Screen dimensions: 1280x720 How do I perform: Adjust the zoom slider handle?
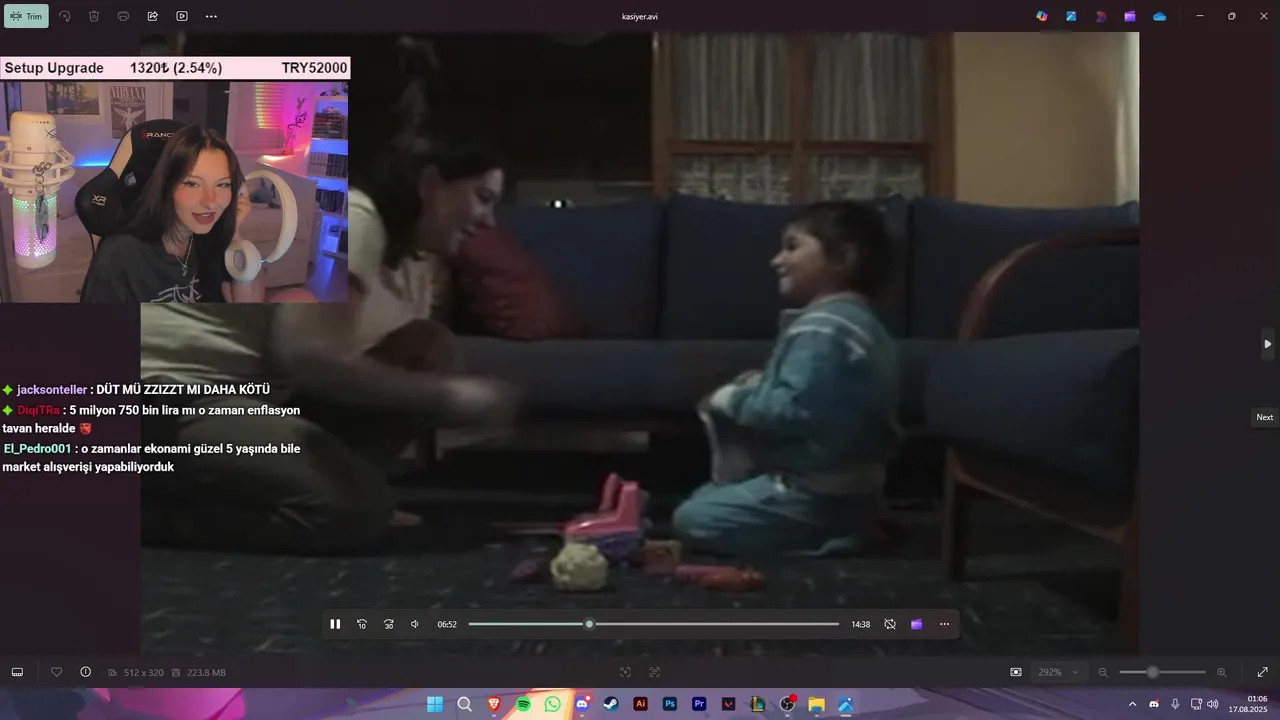point(1153,672)
